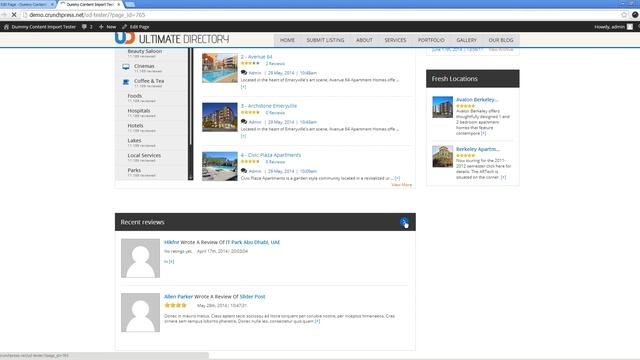Image resolution: width=640 pixels, height=360 pixels.
Task: Select the Hotels category
Action: [x=135, y=126]
